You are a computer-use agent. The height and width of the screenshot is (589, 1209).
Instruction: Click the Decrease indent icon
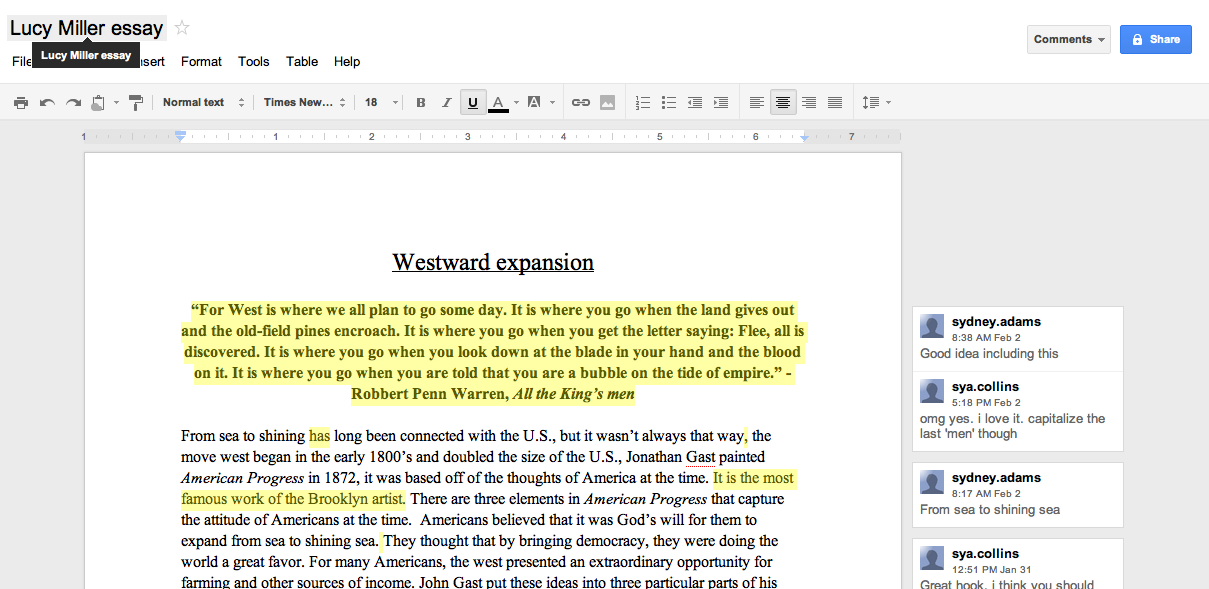pos(694,102)
